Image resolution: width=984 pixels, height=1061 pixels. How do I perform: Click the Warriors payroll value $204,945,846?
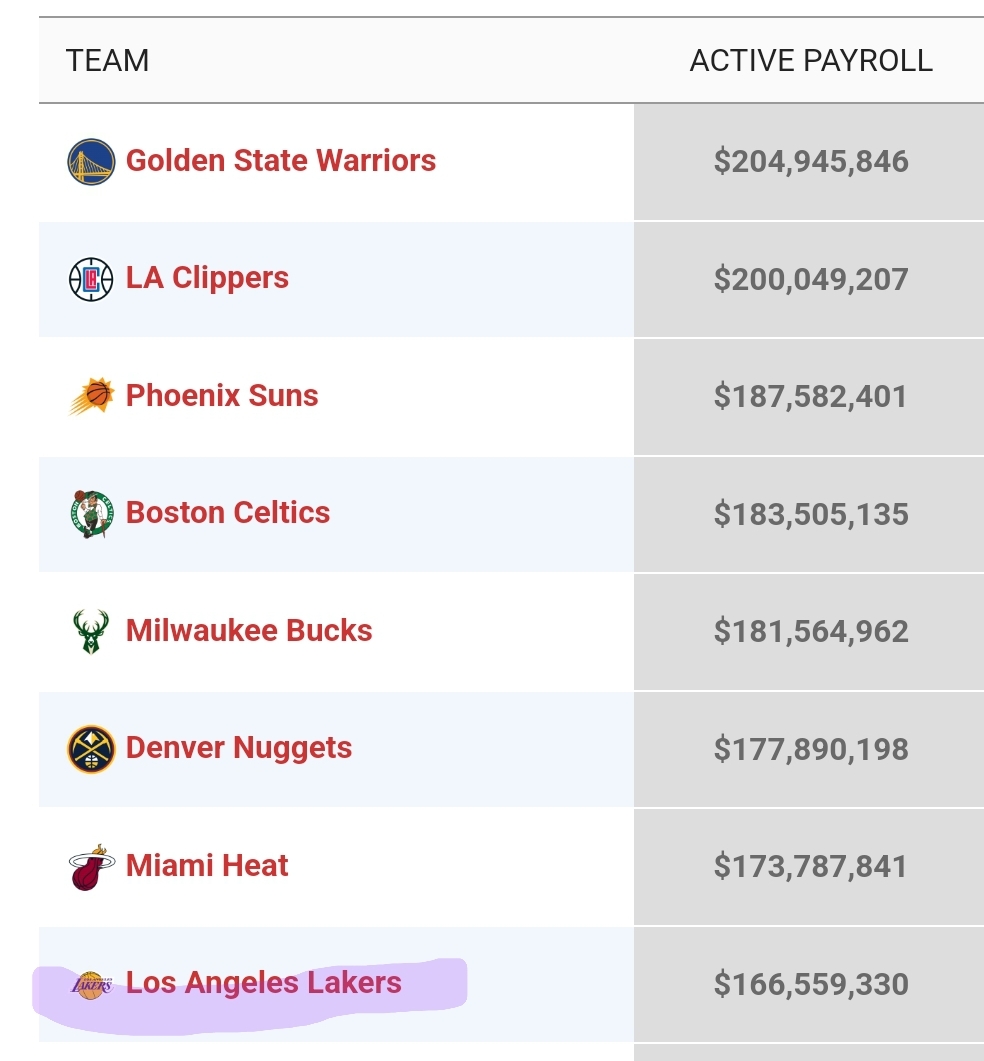tap(811, 162)
